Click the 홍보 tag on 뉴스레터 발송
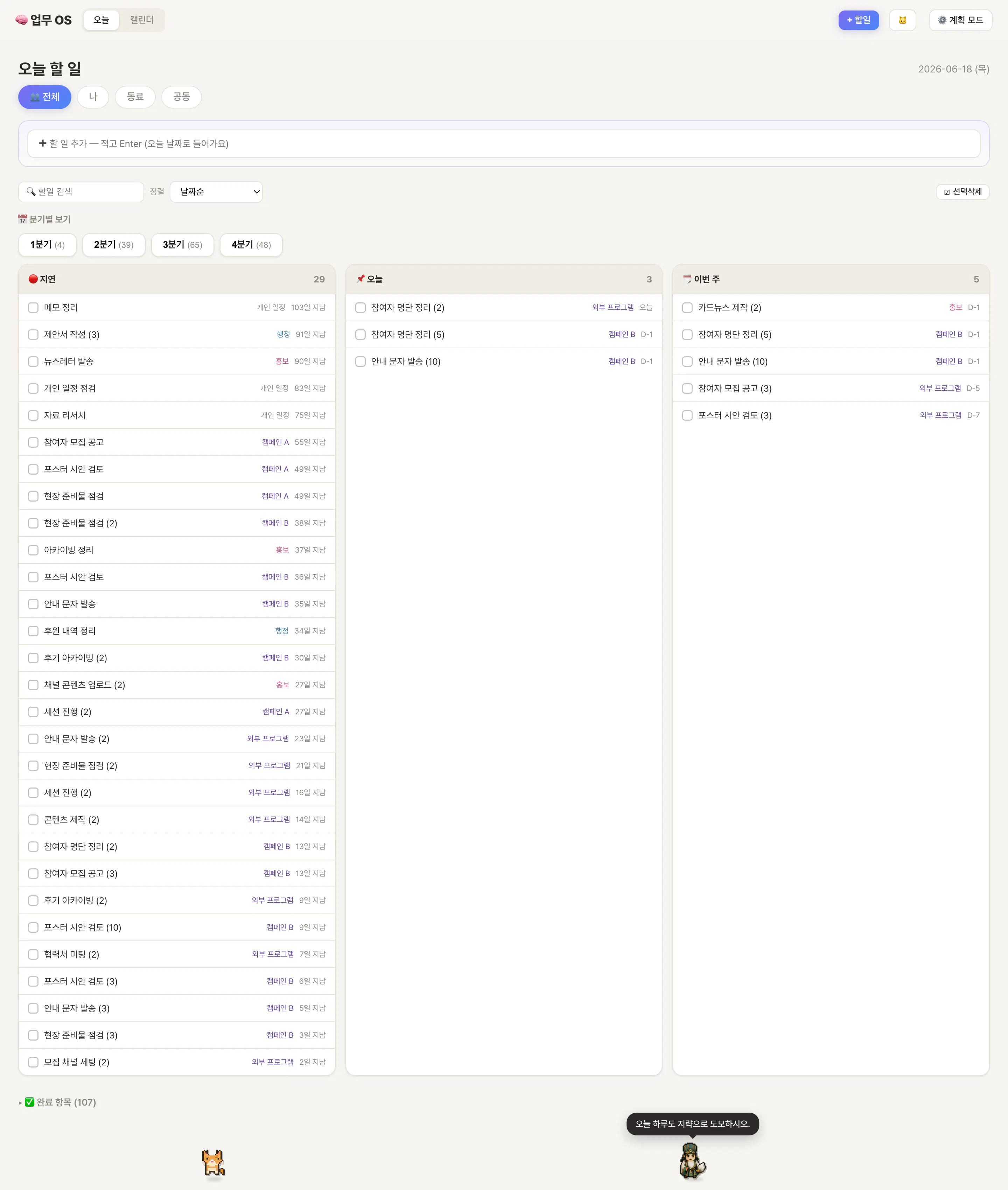The width and height of the screenshot is (1008, 1190). [282, 361]
